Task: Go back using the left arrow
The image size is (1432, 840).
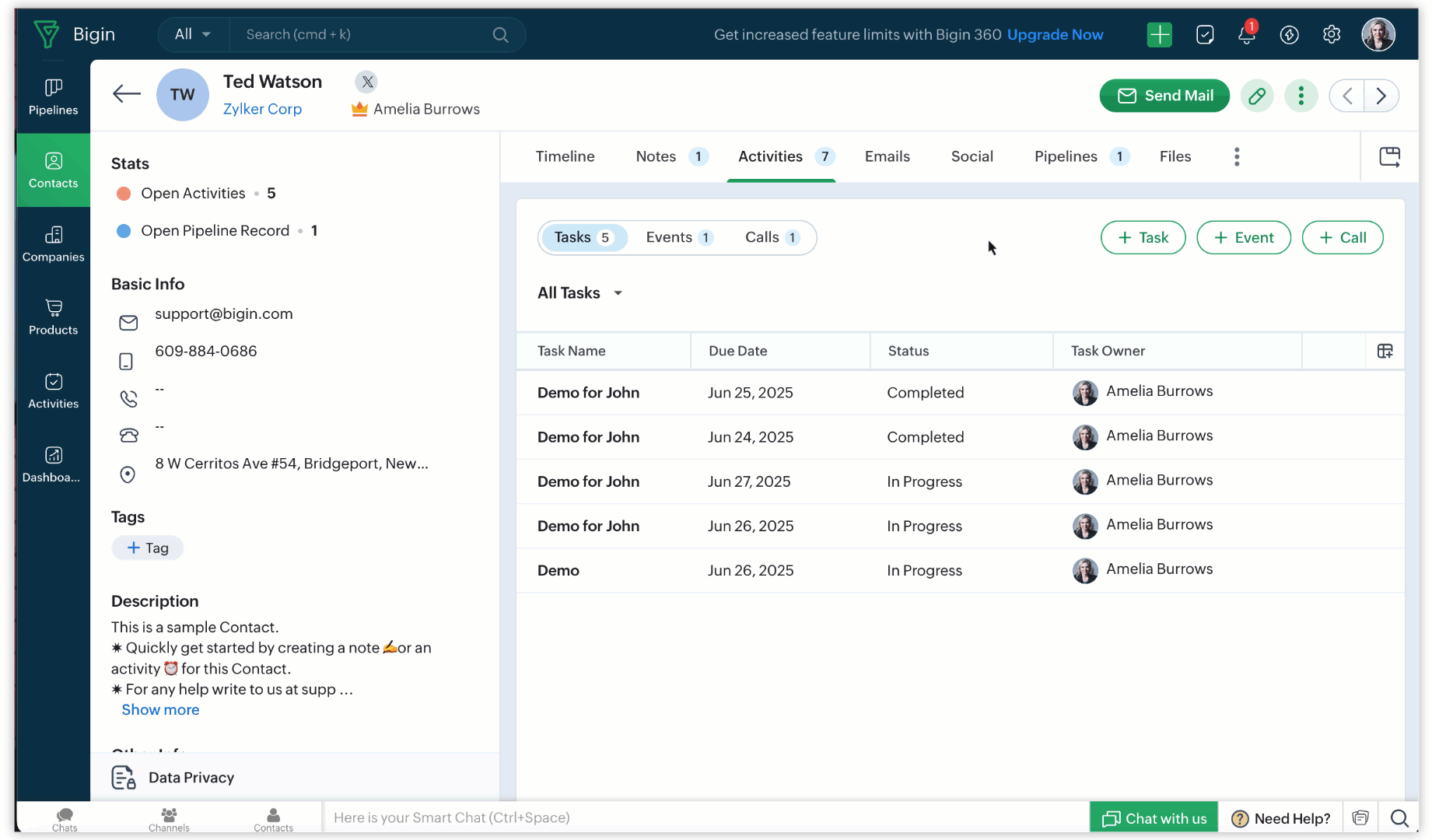Action: coord(126,95)
